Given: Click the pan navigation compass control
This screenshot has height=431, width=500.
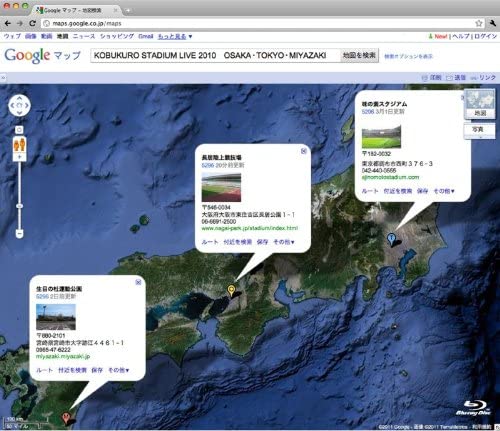Looking at the screenshot, I should click(19, 105).
